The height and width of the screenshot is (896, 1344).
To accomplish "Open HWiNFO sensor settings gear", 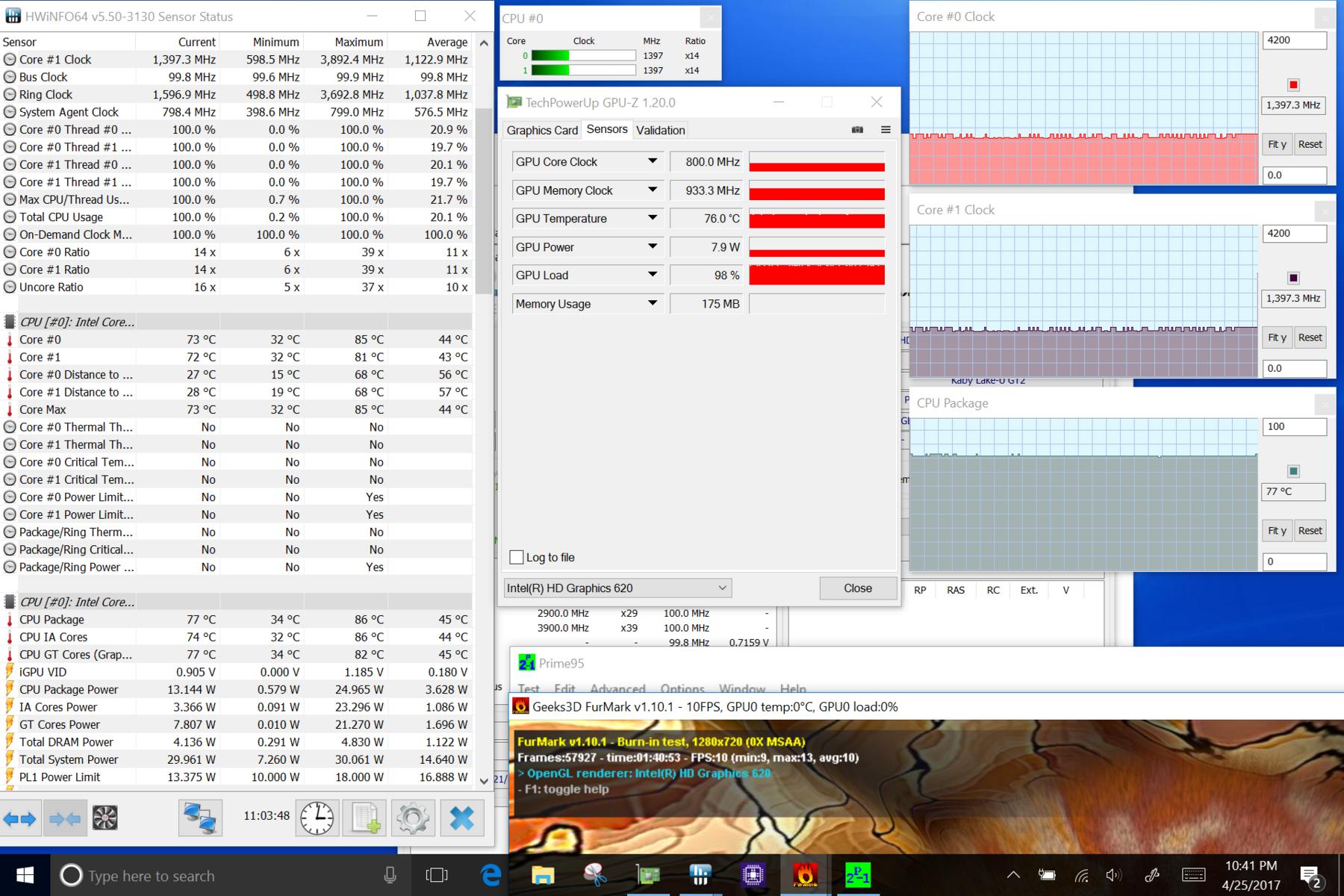I will pos(413,818).
